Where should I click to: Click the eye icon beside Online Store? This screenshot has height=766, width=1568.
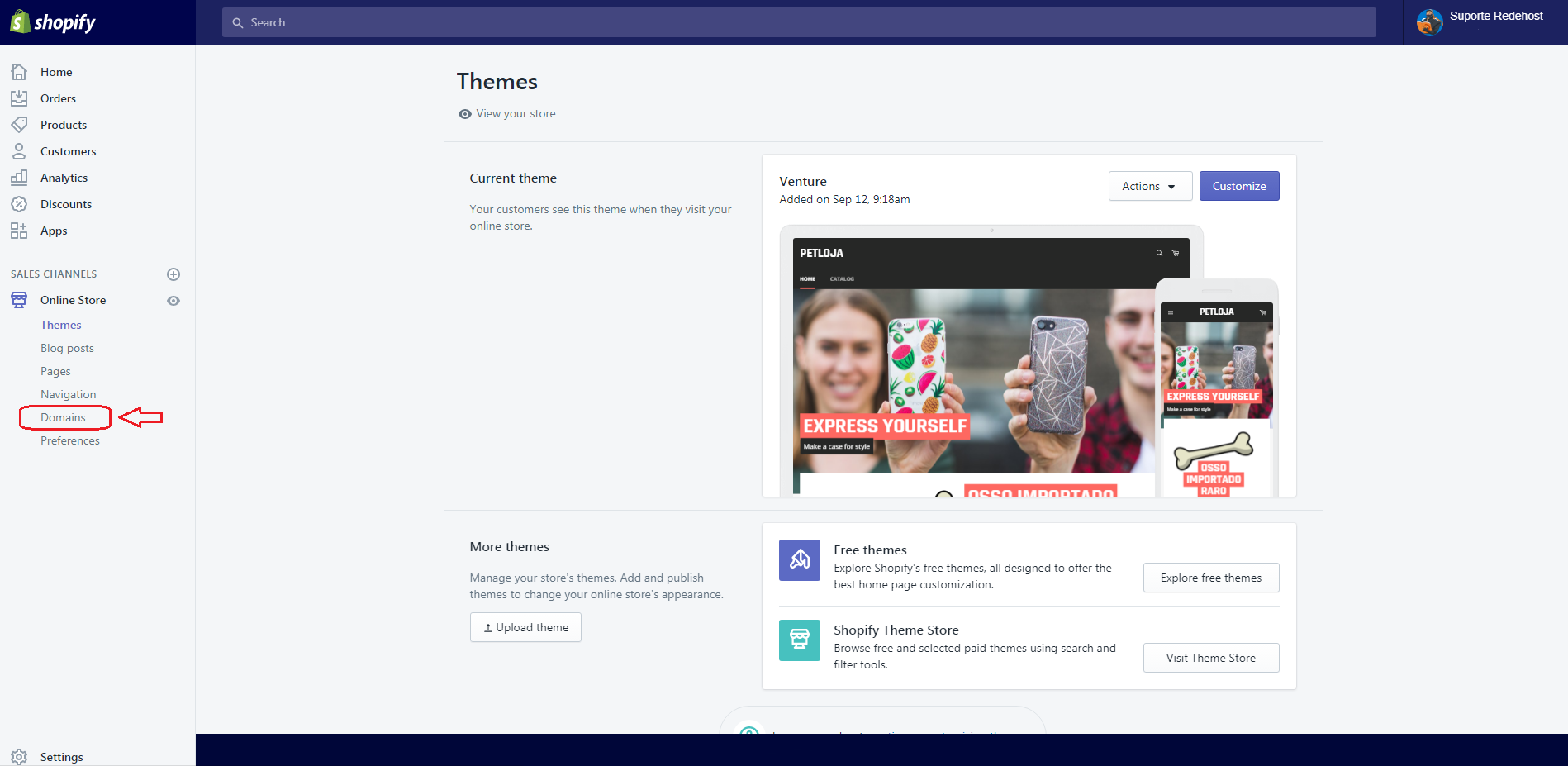[x=173, y=301]
